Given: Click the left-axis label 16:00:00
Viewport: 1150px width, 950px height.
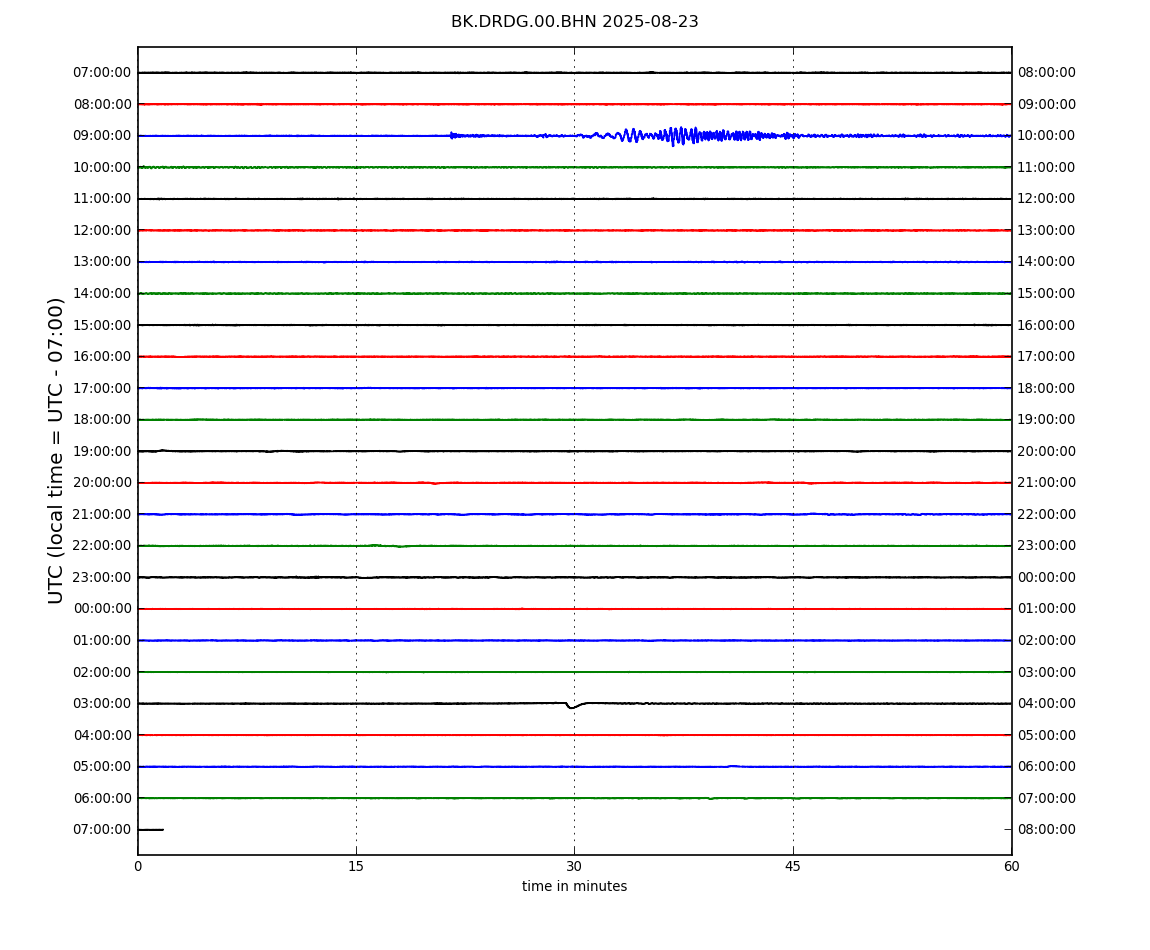Looking at the screenshot, I should pos(102,357).
